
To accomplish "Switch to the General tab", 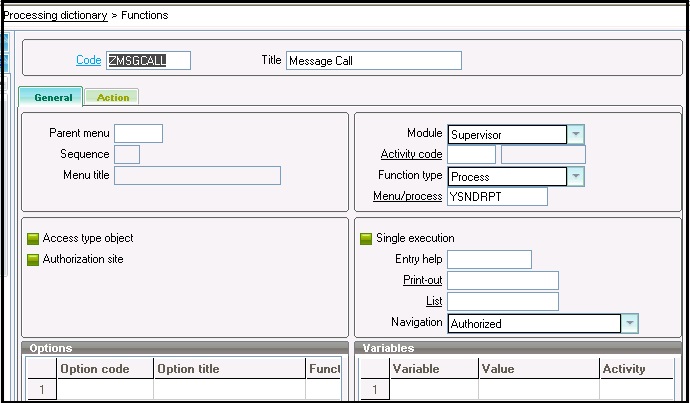I will (51, 97).
